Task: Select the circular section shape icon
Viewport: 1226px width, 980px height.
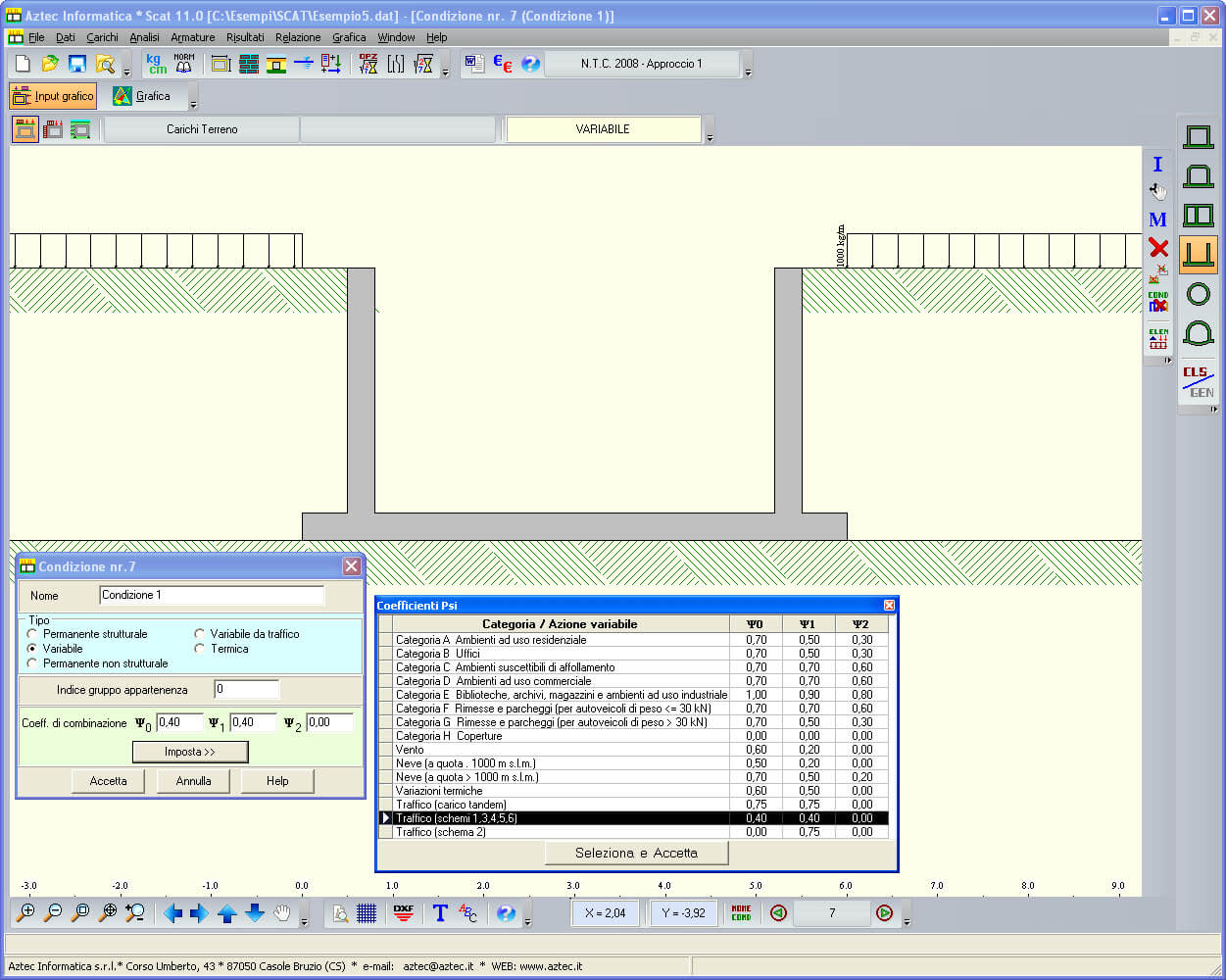Action: tap(1198, 294)
